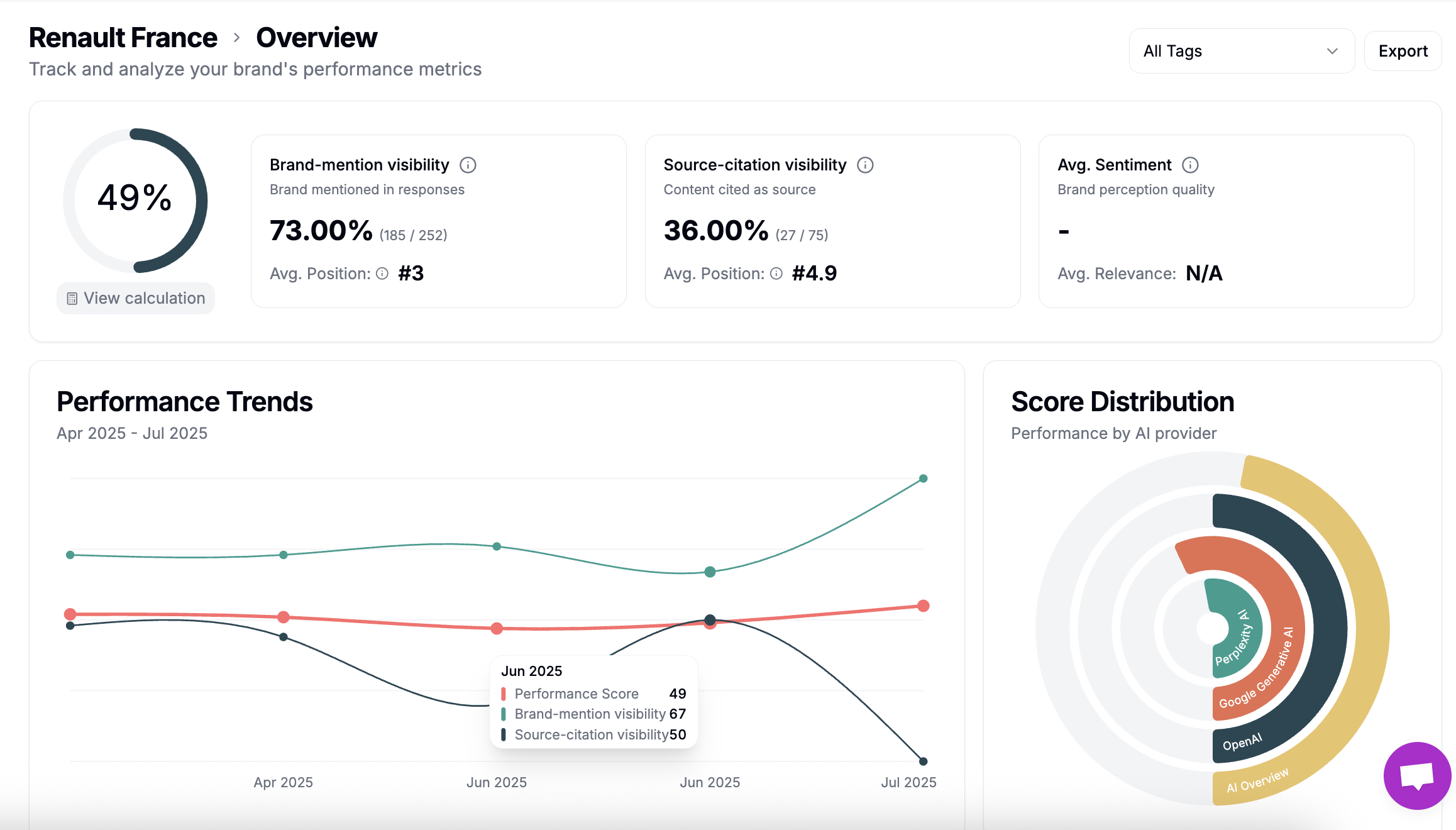The width and height of the screenshot is (1456, 830).
Task: Click info icon beside Brand-mention Avg. Position
Action: click(382, 274)
